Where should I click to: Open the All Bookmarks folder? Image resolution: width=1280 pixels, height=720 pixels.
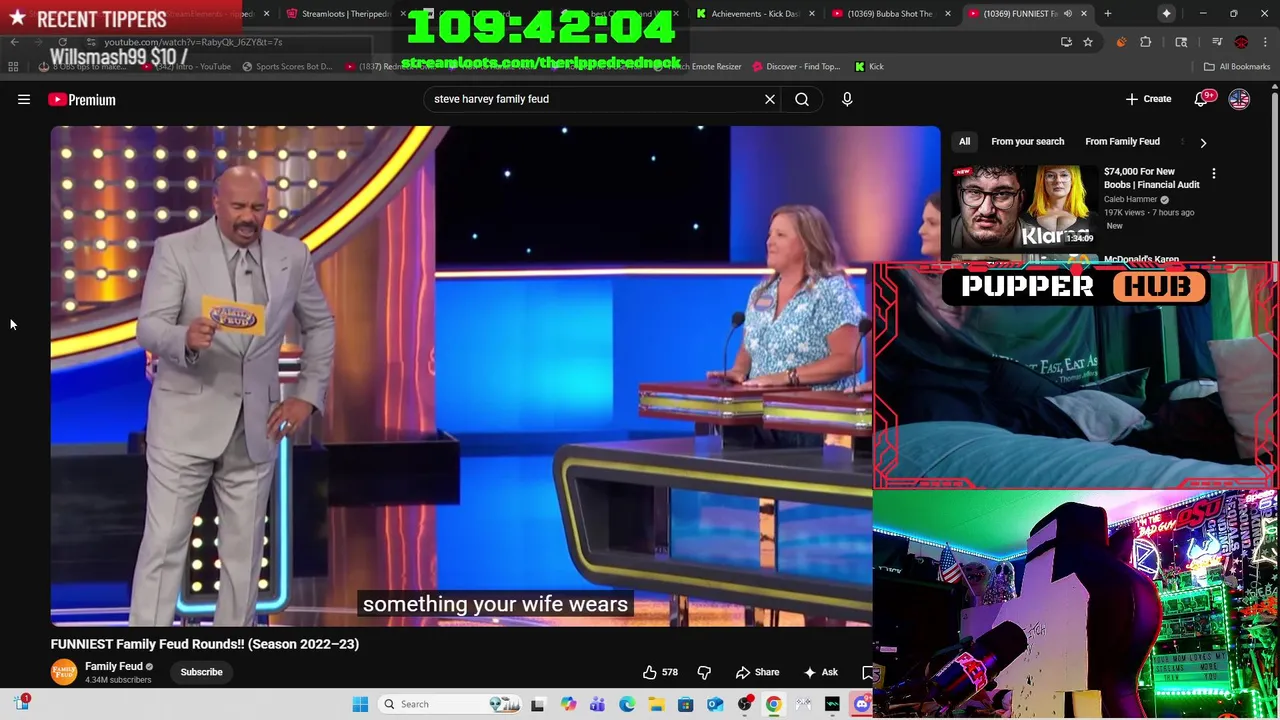[1237, 67]
